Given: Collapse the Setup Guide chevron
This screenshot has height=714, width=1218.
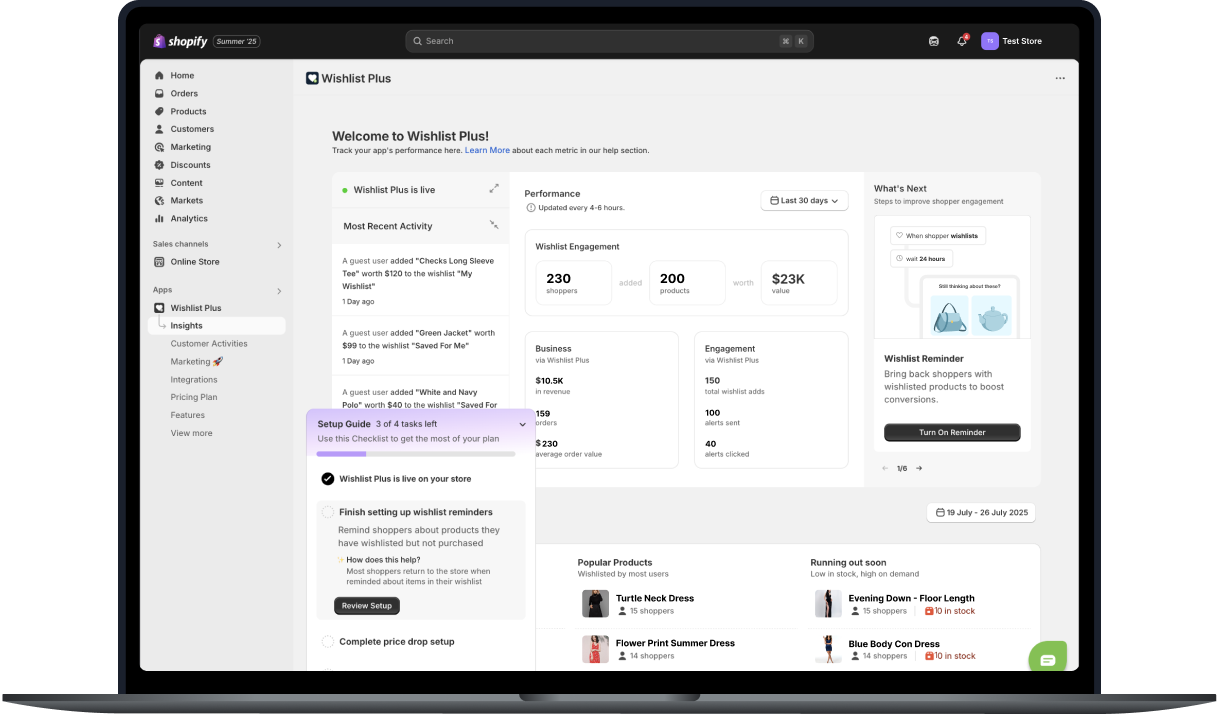Looking at the screenshot, I should pyautogui.click(x=522, y=425).
